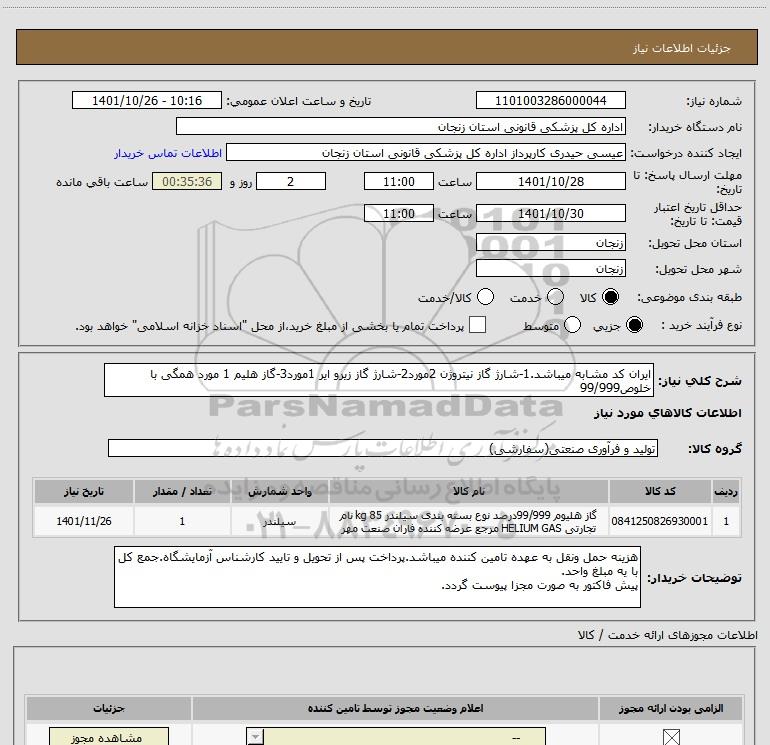Viewport: 770px width, 745px height.
Task: Click the need date 1401/11/26 cell
Action: (x=84, y=521)
